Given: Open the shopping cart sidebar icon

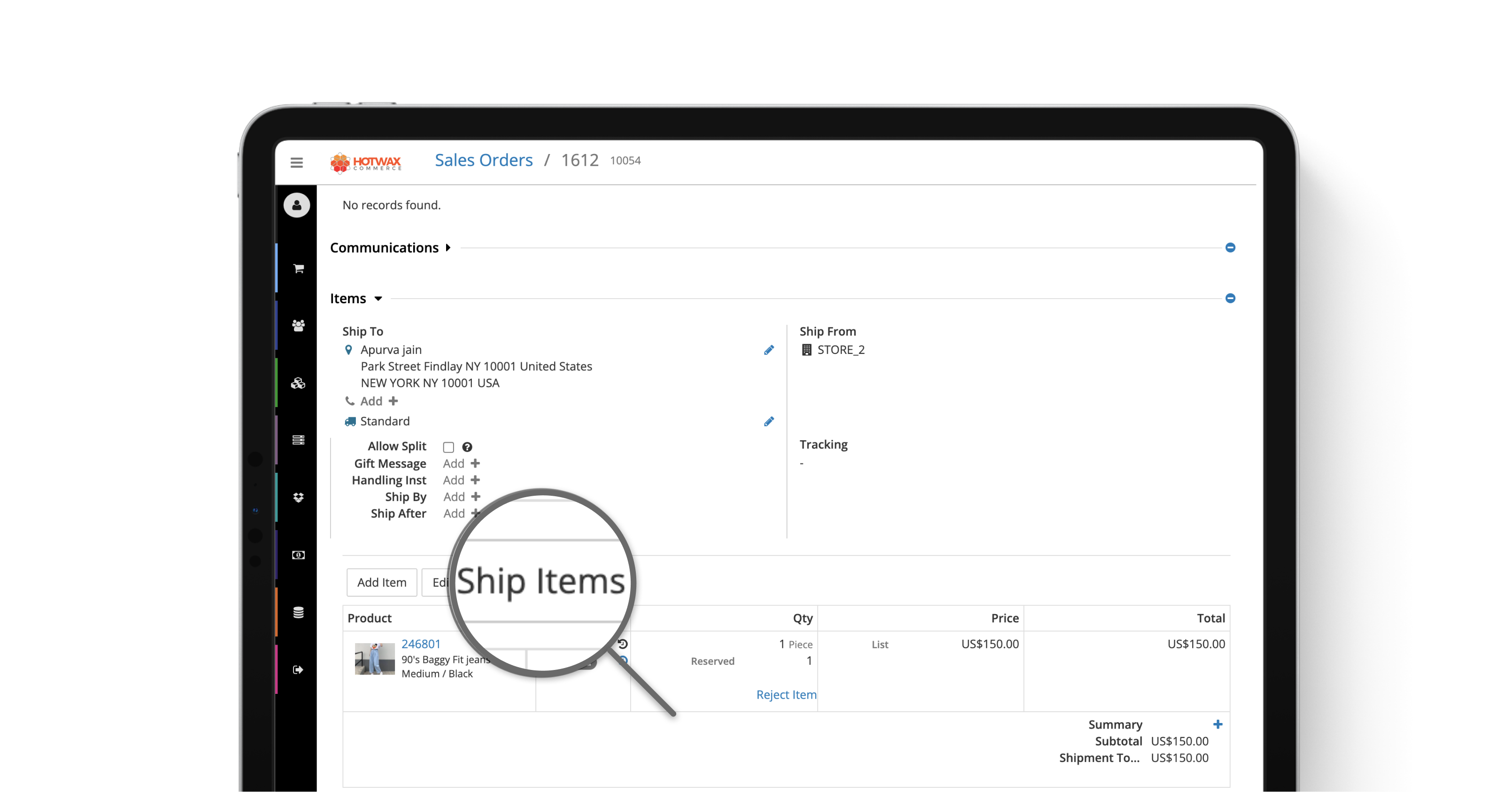Looking at the screenshot, I should pyautogui.click(x=298, y=269).
